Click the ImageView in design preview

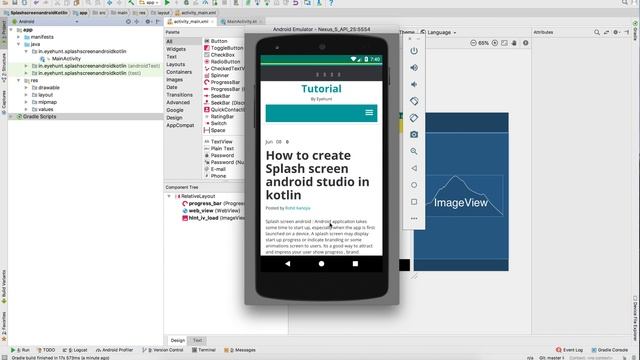(464, 195)
